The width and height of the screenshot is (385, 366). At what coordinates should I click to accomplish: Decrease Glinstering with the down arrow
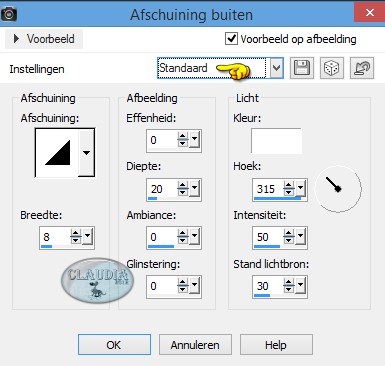[183, 290]
